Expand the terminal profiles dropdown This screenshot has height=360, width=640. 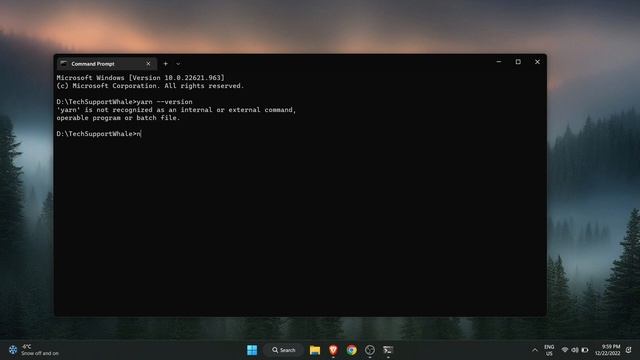pyautogui.click(x=178, y=64)
